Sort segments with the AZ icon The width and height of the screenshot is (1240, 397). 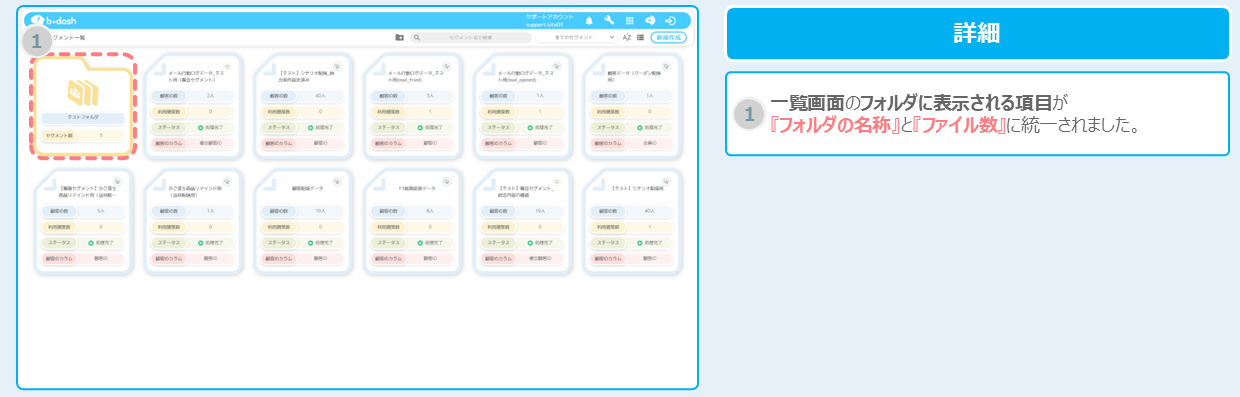click(627, 37)
